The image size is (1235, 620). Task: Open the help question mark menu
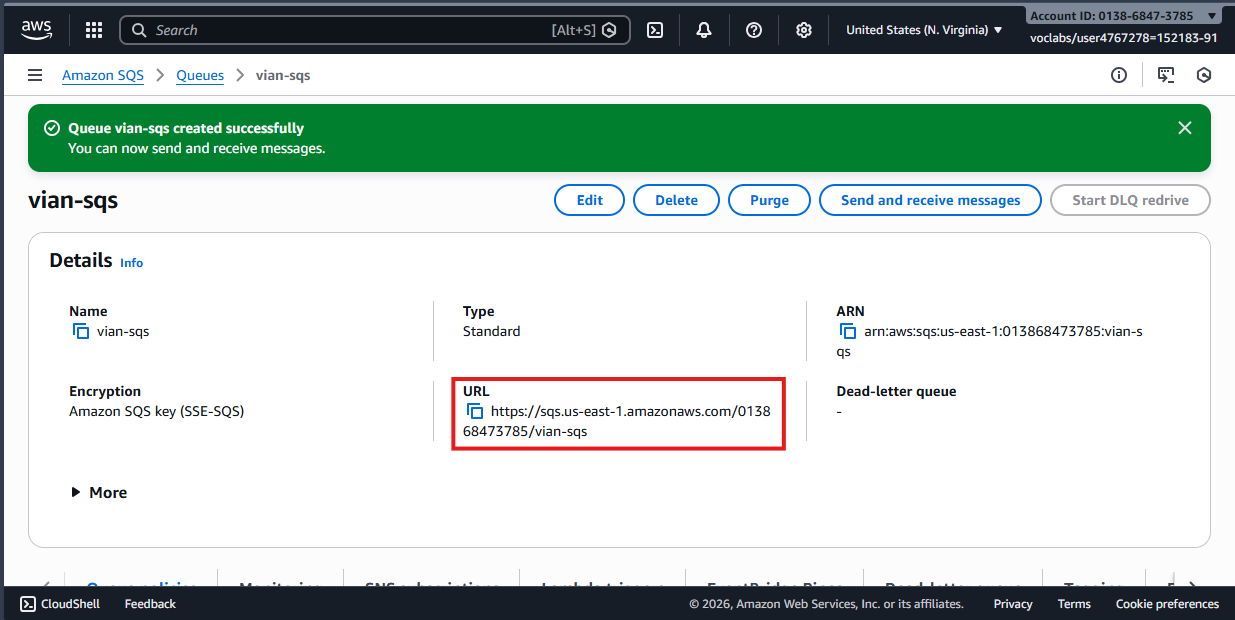[754, 30]
